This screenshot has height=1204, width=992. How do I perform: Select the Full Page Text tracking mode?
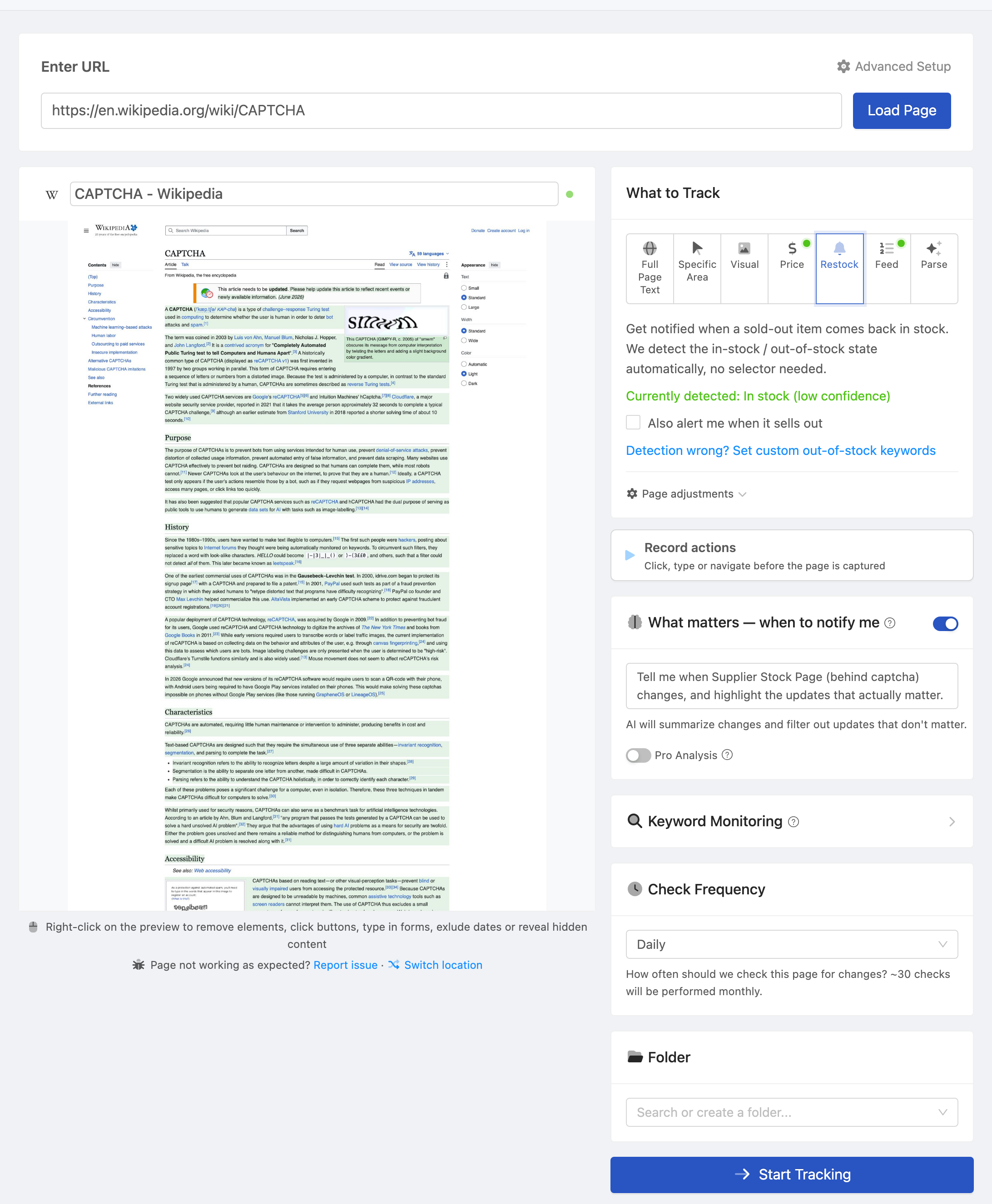(650, 268)
